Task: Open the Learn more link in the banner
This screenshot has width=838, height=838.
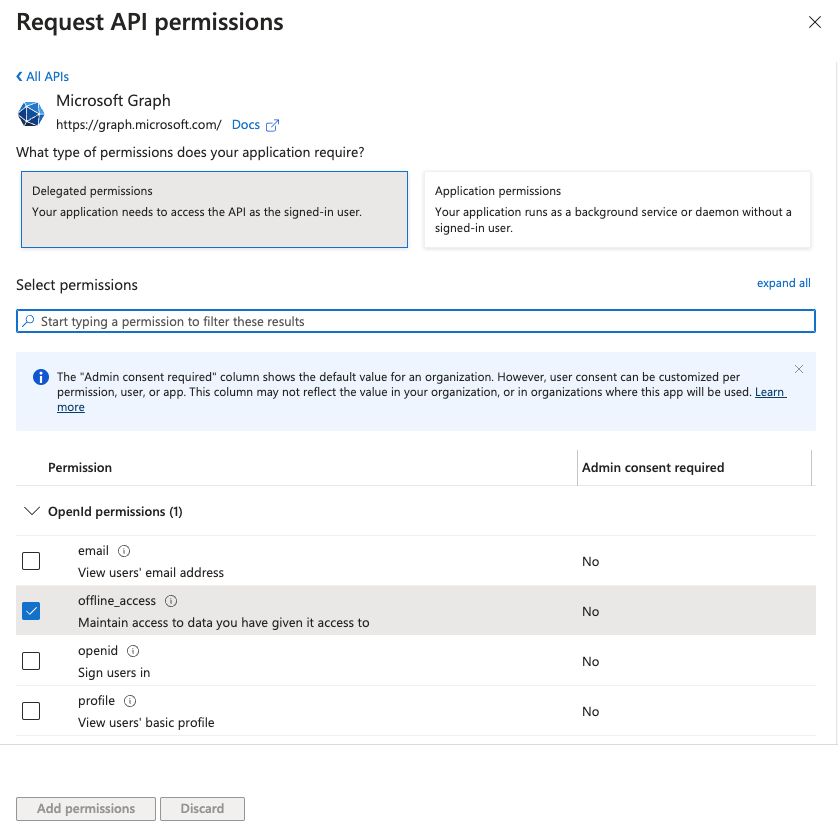Action: click(770, 392)
